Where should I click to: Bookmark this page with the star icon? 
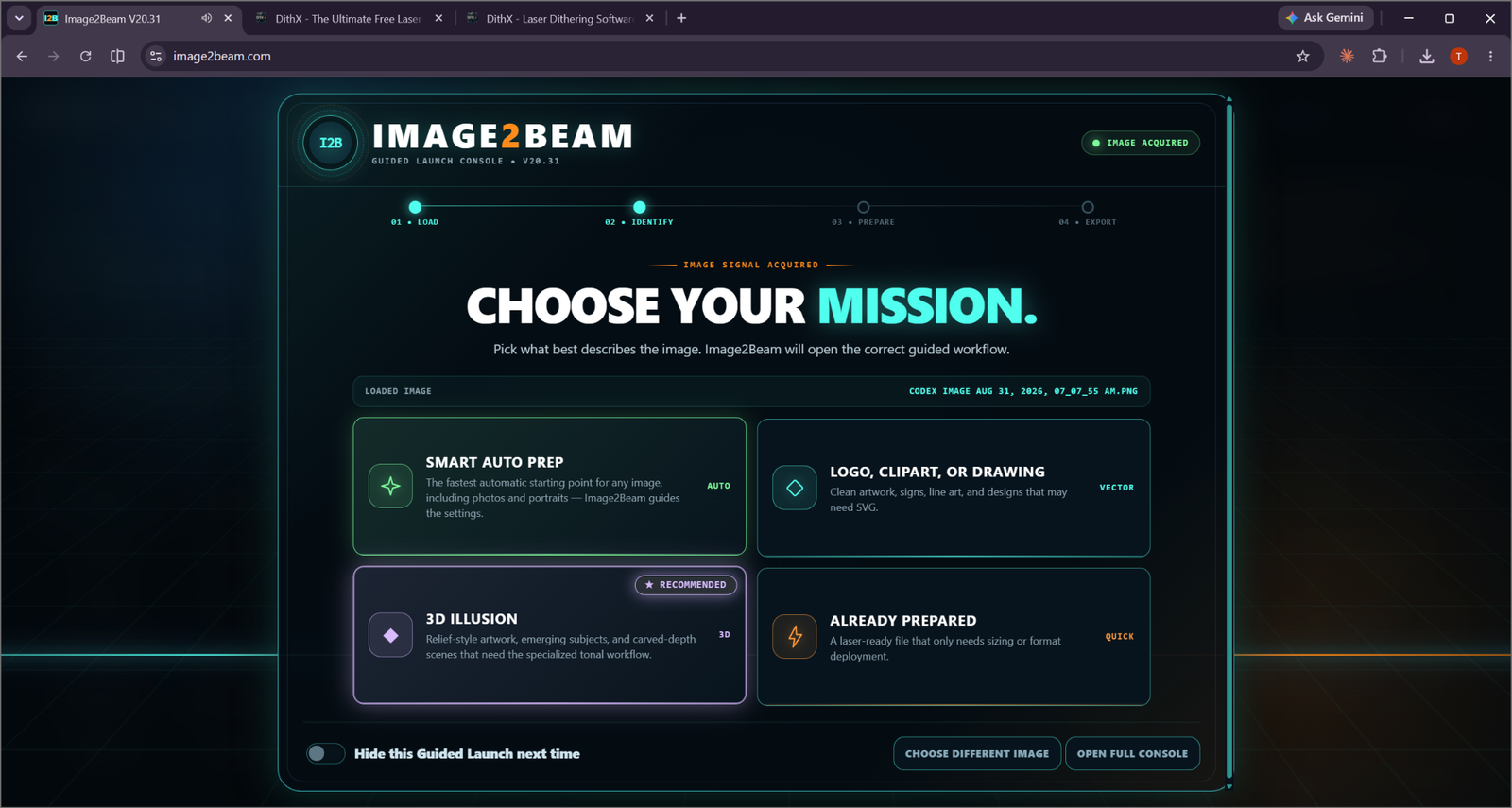point(1302,57)
